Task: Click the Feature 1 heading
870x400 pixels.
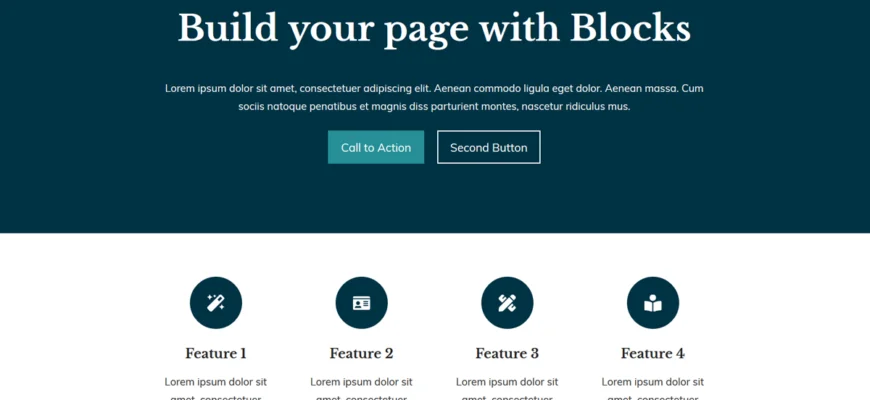Action: pyautogui.click(x=216, y=353)
